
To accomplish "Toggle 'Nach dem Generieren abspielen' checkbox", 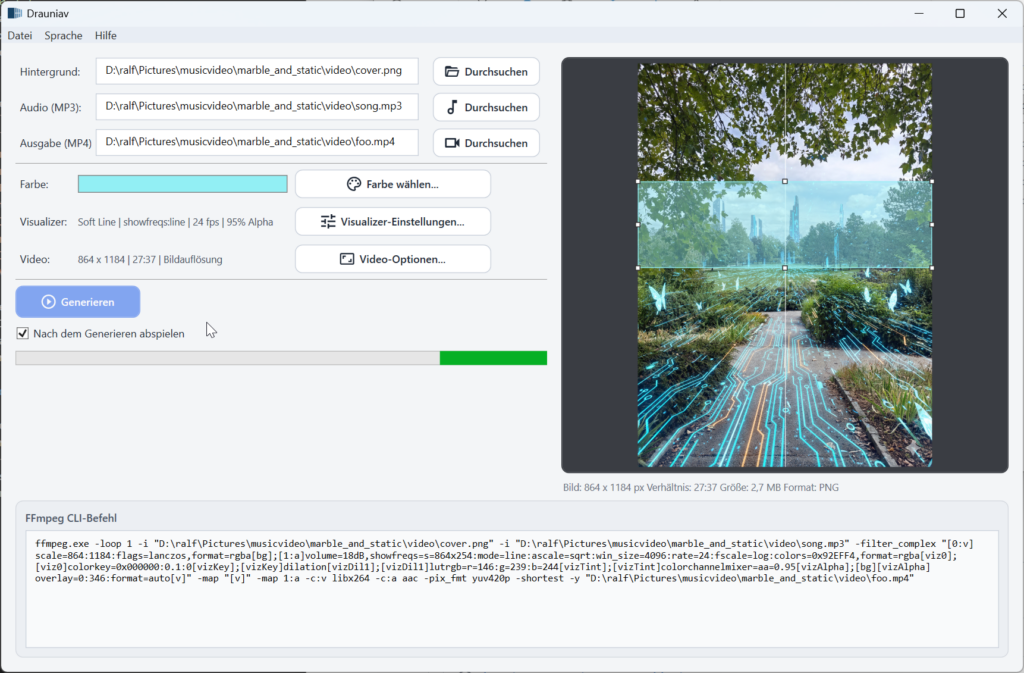I will (x=22, y=333).
